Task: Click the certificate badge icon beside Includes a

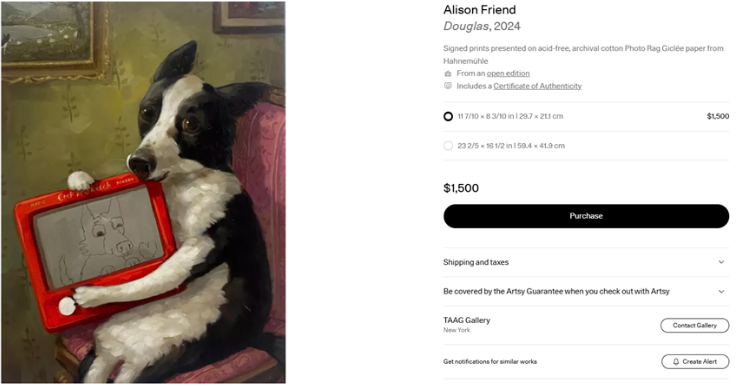Action: point(448,86)
